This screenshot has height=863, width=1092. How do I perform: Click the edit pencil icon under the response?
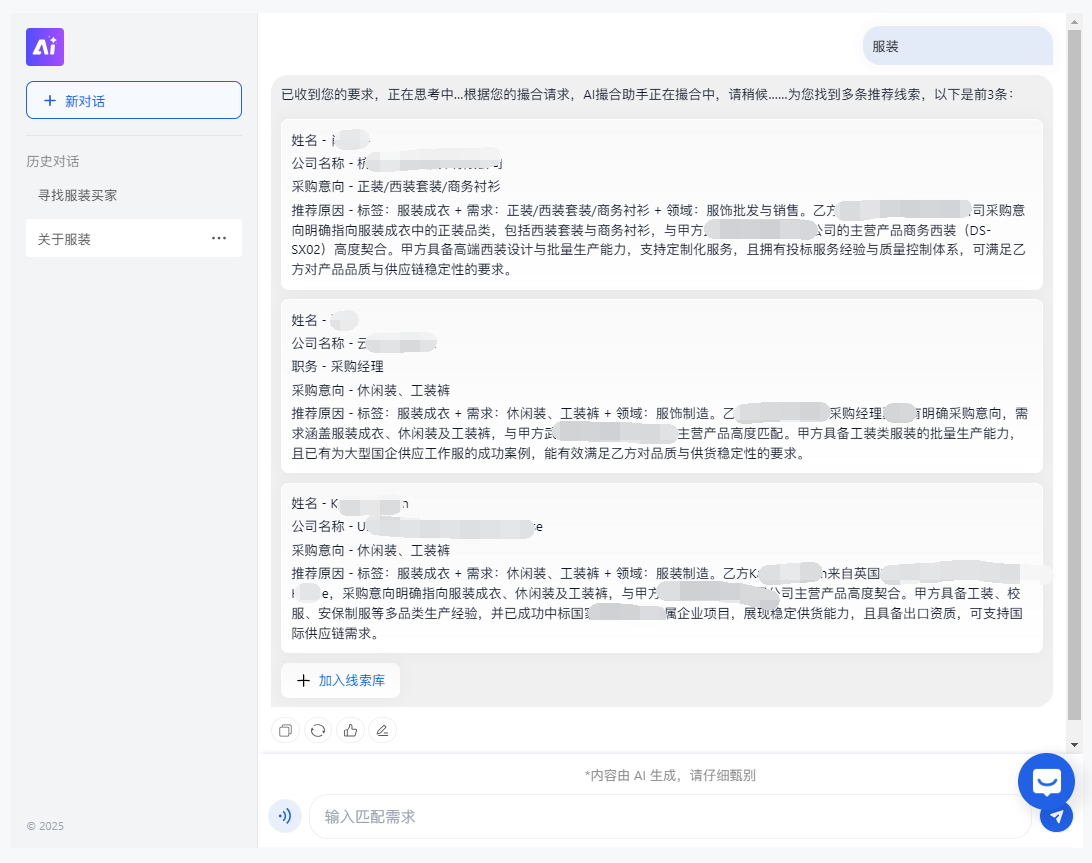pyautogui.click(x=382, y=731)
